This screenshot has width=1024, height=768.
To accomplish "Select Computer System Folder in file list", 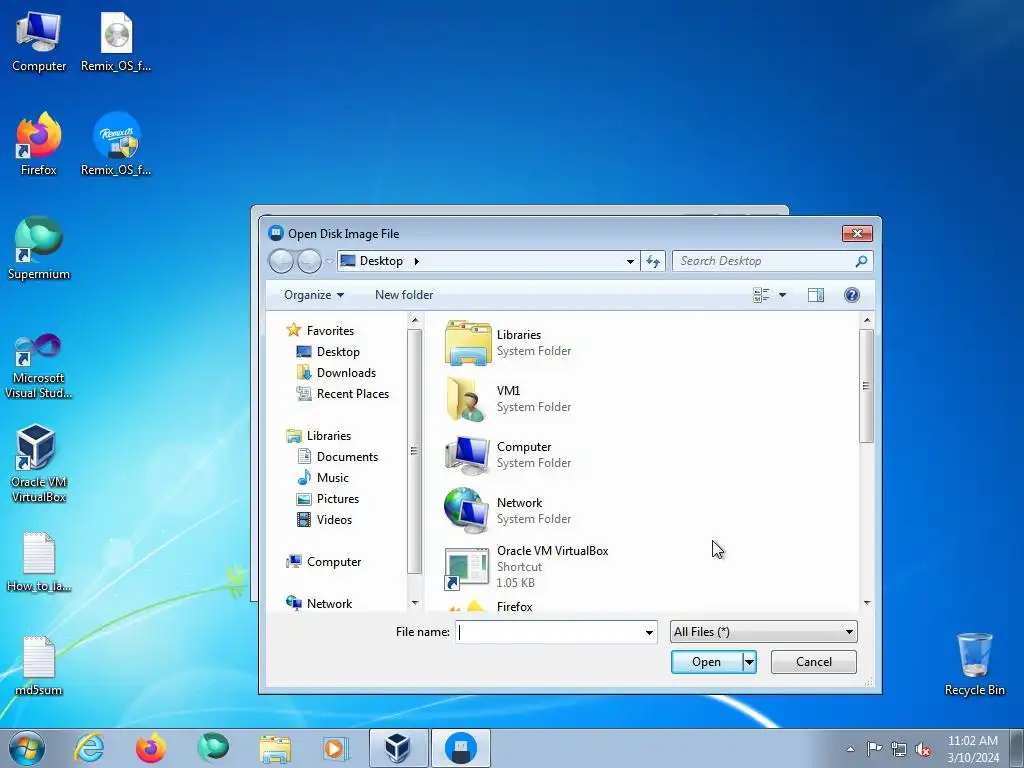I will (509, 455).
